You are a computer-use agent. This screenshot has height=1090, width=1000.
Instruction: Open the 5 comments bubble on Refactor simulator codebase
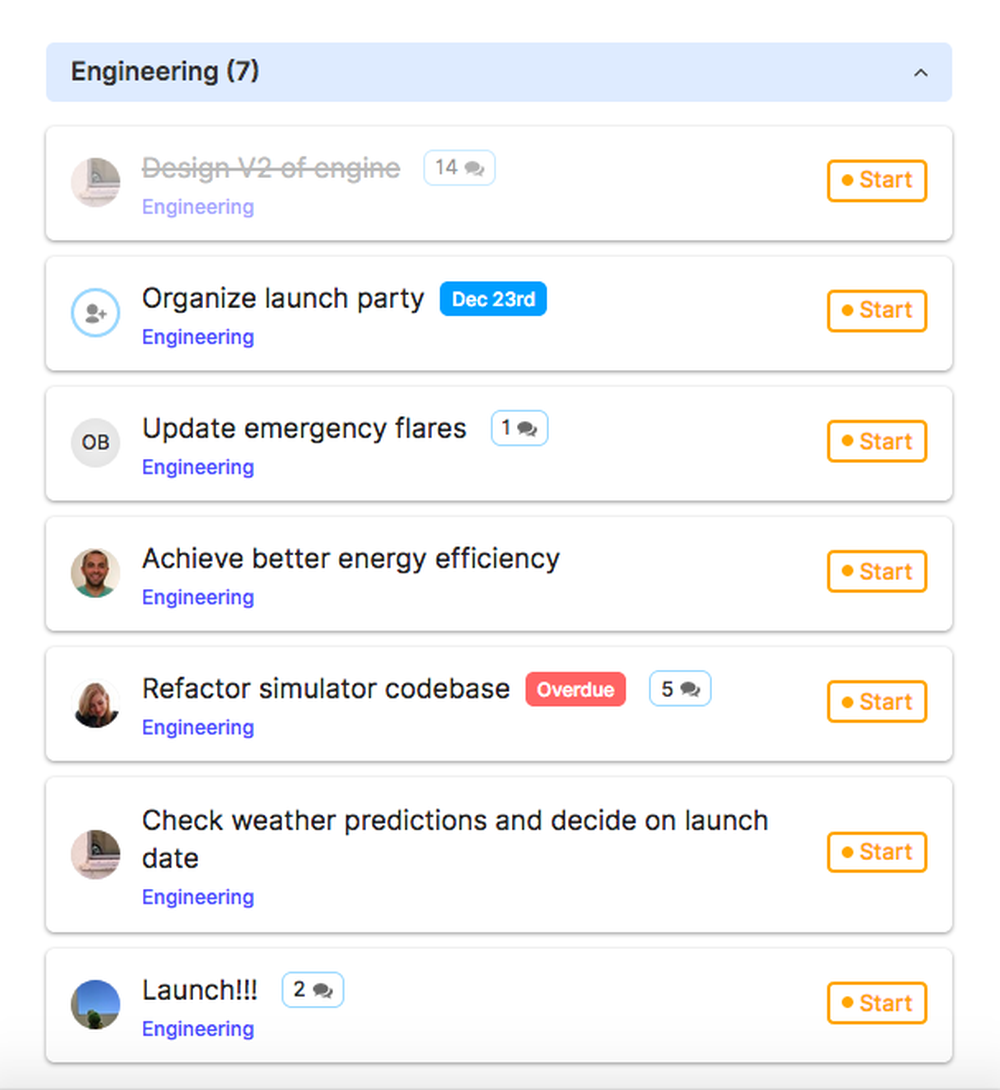tap(680, 689)
